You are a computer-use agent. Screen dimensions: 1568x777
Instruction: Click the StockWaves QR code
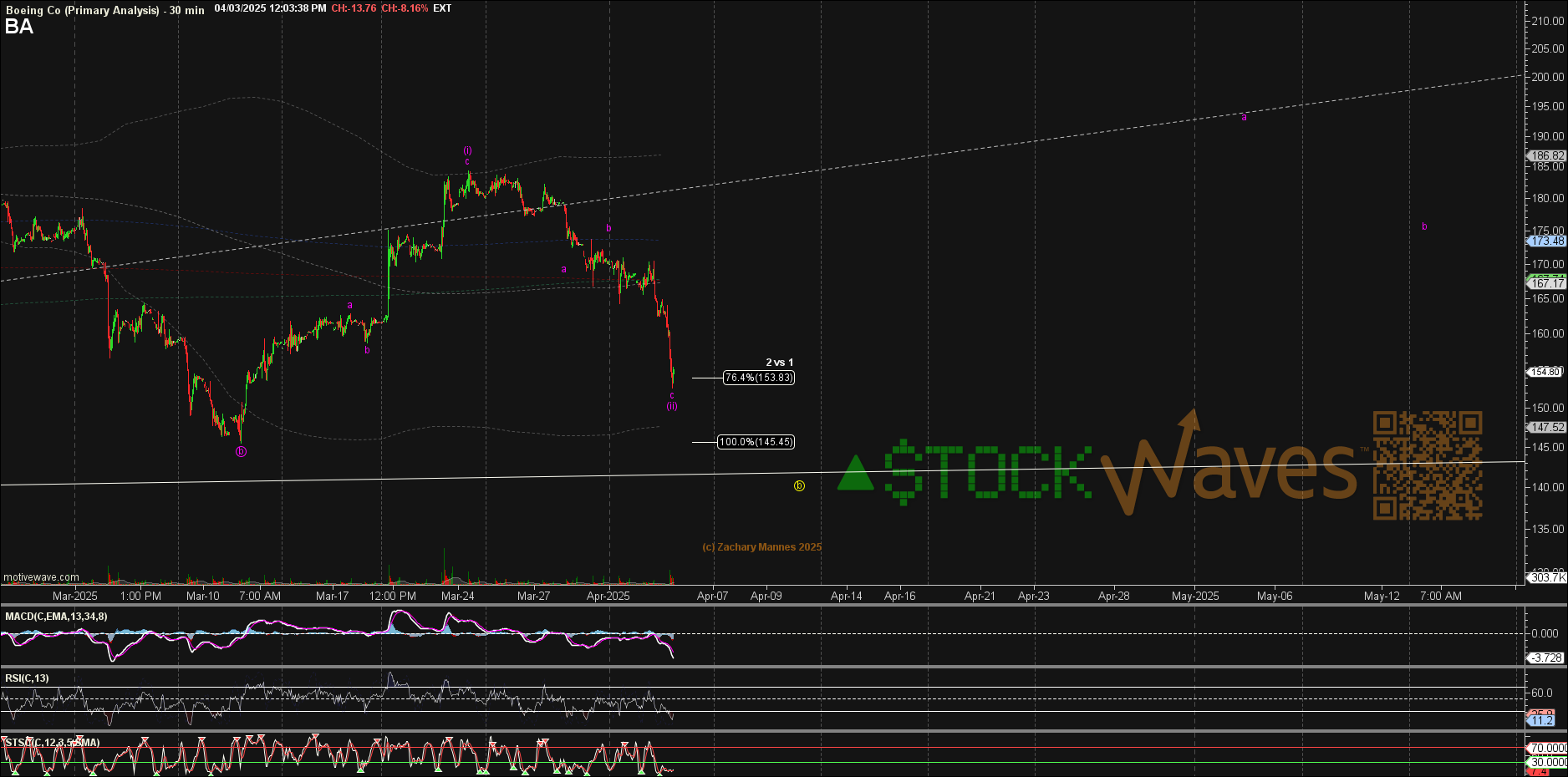(x=1428, y=465)
